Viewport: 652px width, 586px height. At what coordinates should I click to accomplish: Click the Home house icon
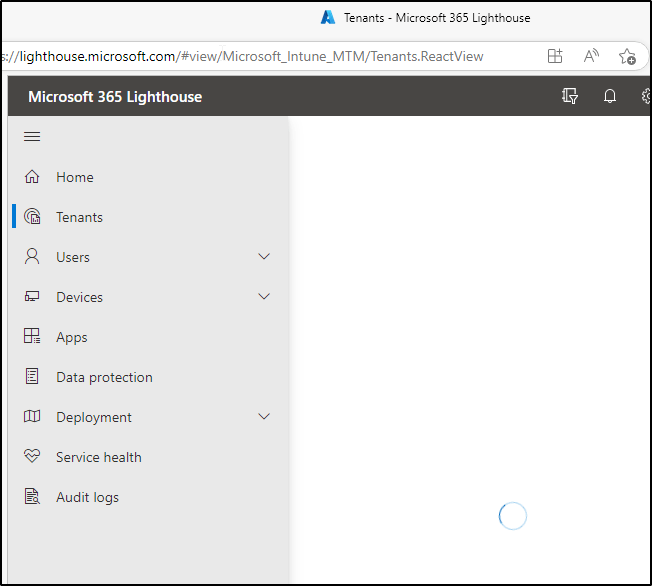point(32,177)
